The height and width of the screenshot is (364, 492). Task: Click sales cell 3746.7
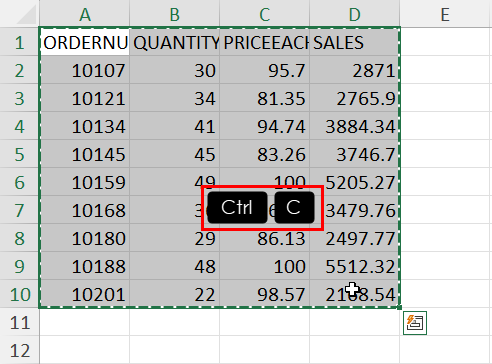tap(355, 154)
